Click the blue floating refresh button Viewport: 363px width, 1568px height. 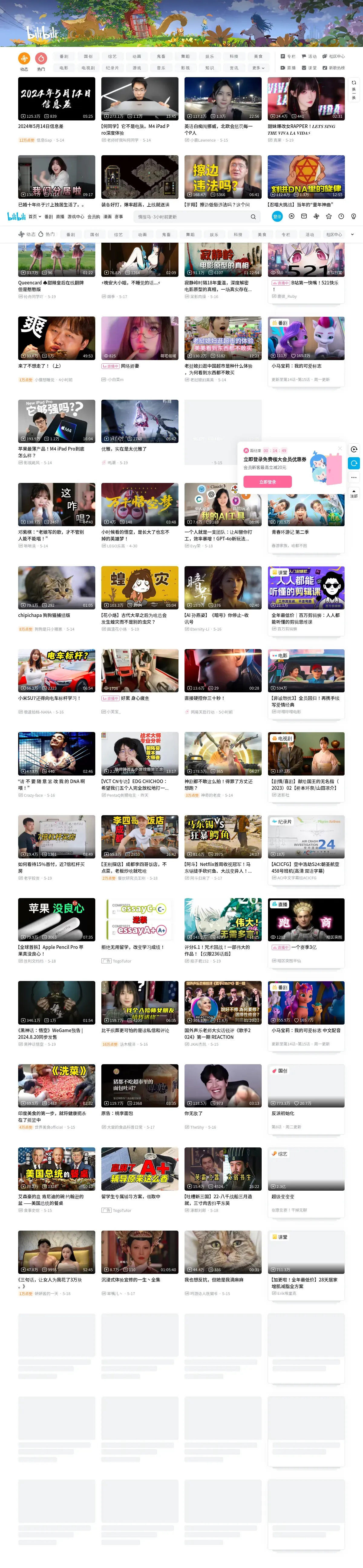[x=354, y=463]
